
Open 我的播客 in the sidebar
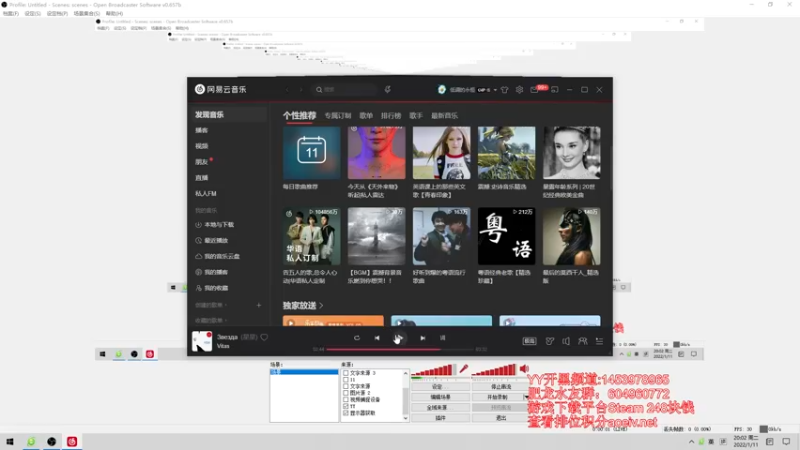pyautogui.click(x=212, y=272)
